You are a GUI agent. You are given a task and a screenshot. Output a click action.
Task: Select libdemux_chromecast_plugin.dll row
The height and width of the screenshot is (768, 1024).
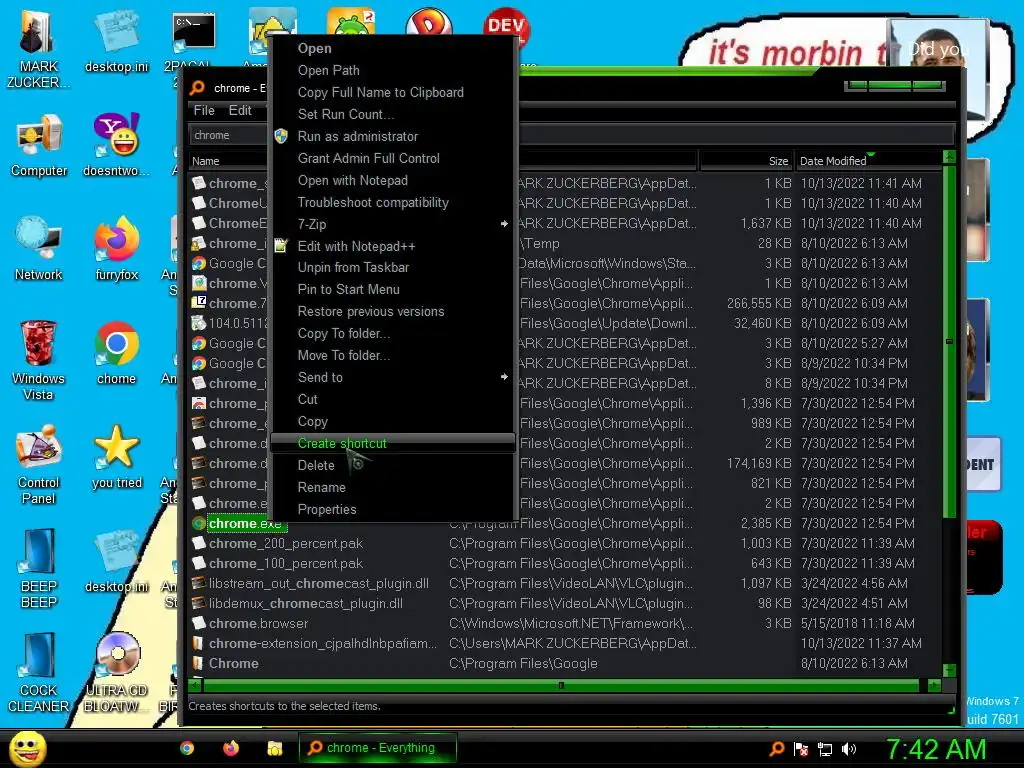566,603
